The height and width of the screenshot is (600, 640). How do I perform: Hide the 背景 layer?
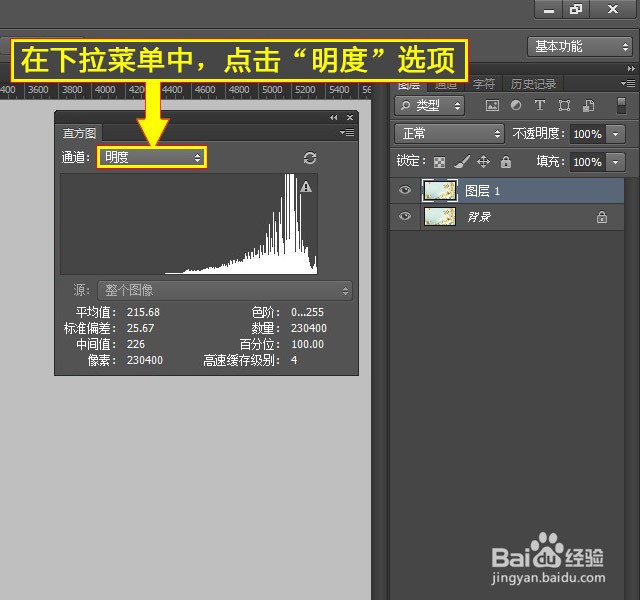tap(404, 216)
